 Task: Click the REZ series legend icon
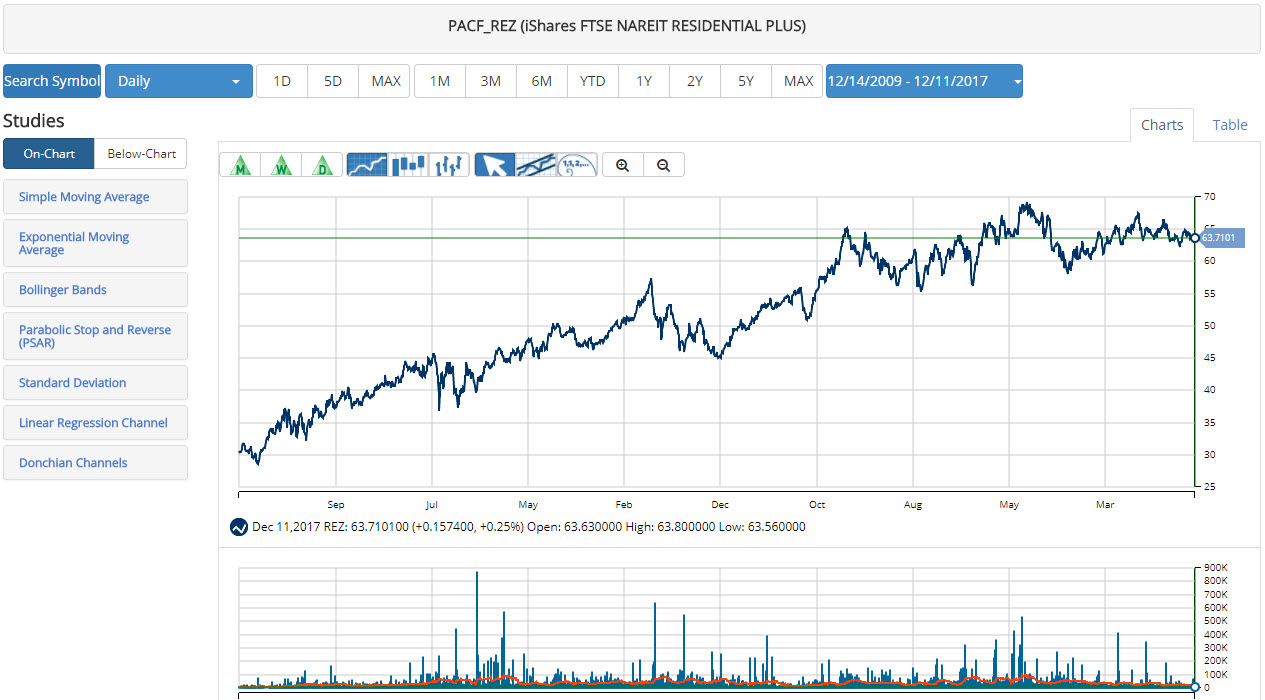pos(239,527)
